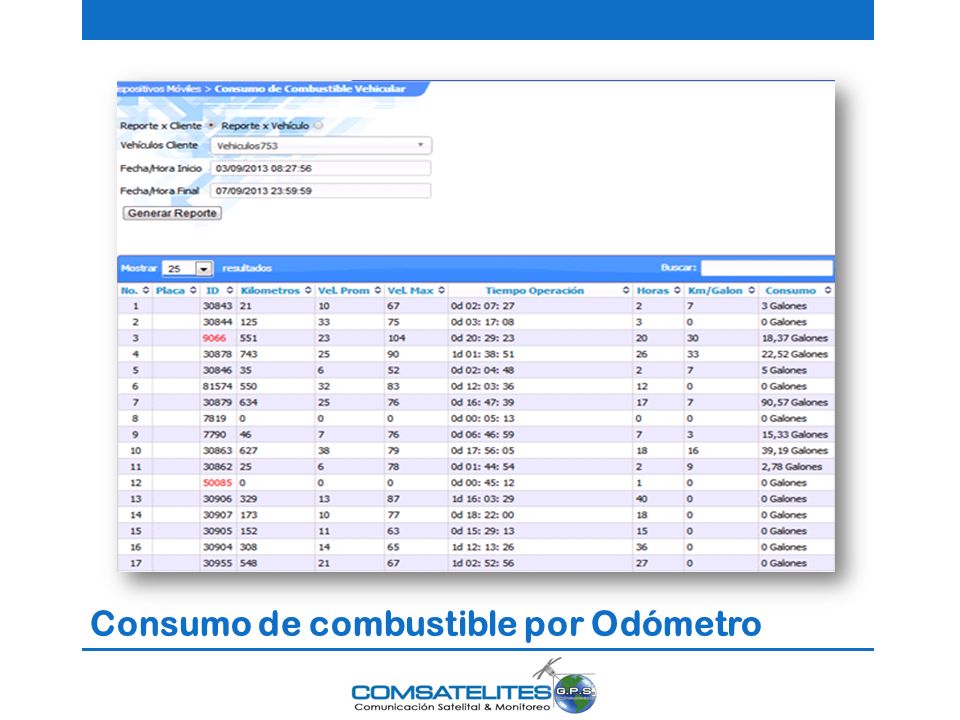Click ID 7790 in row 9

(x=214, y=435)
